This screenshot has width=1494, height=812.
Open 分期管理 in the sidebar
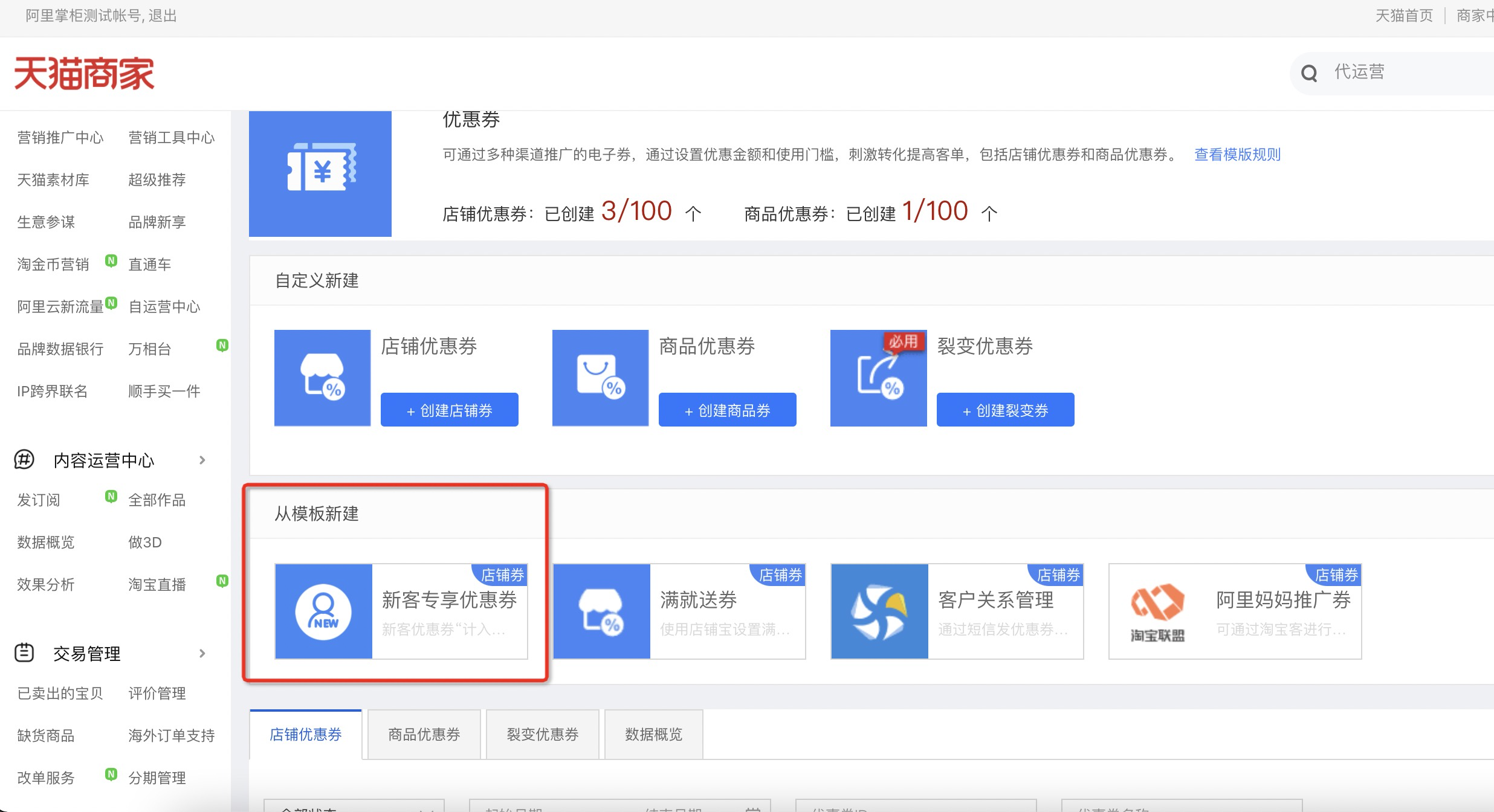pyautogui.click(x=157, y=778)
